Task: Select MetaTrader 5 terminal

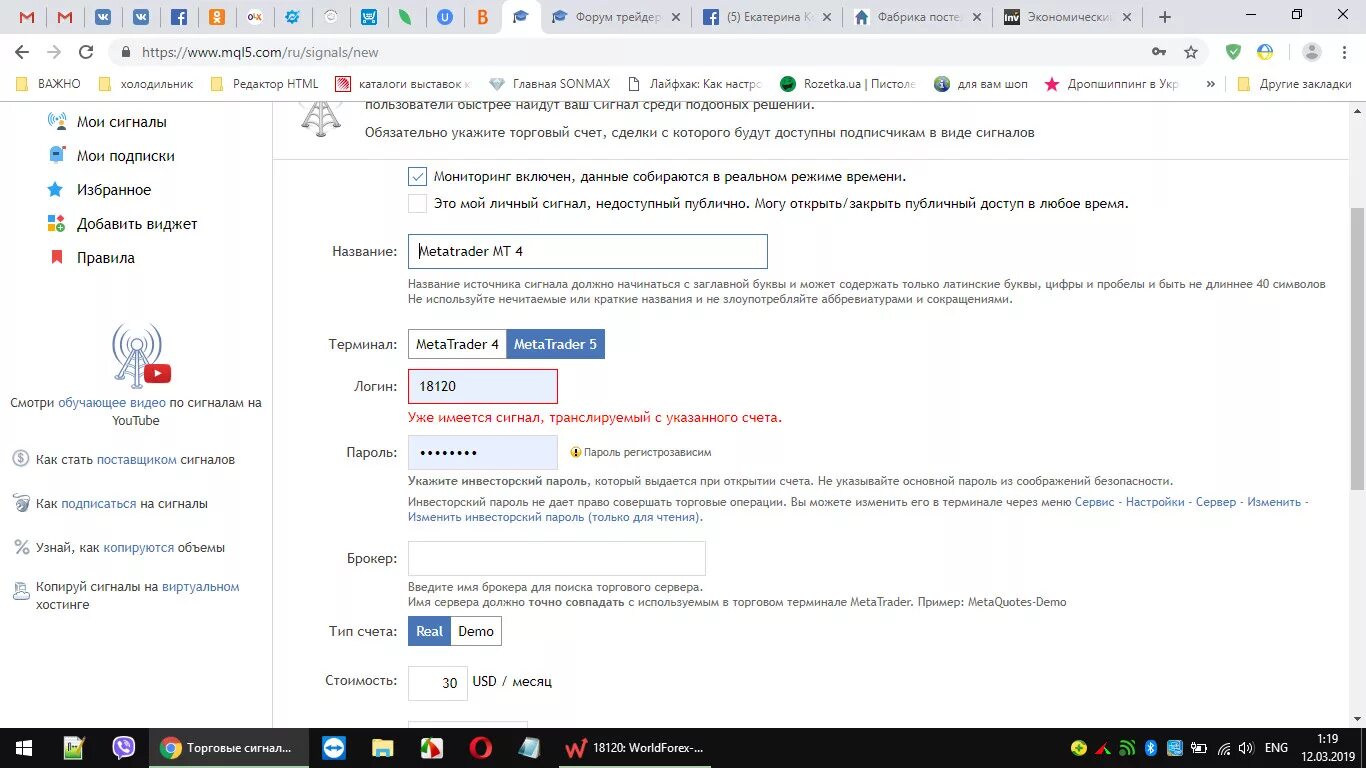Action: (555, 344)
